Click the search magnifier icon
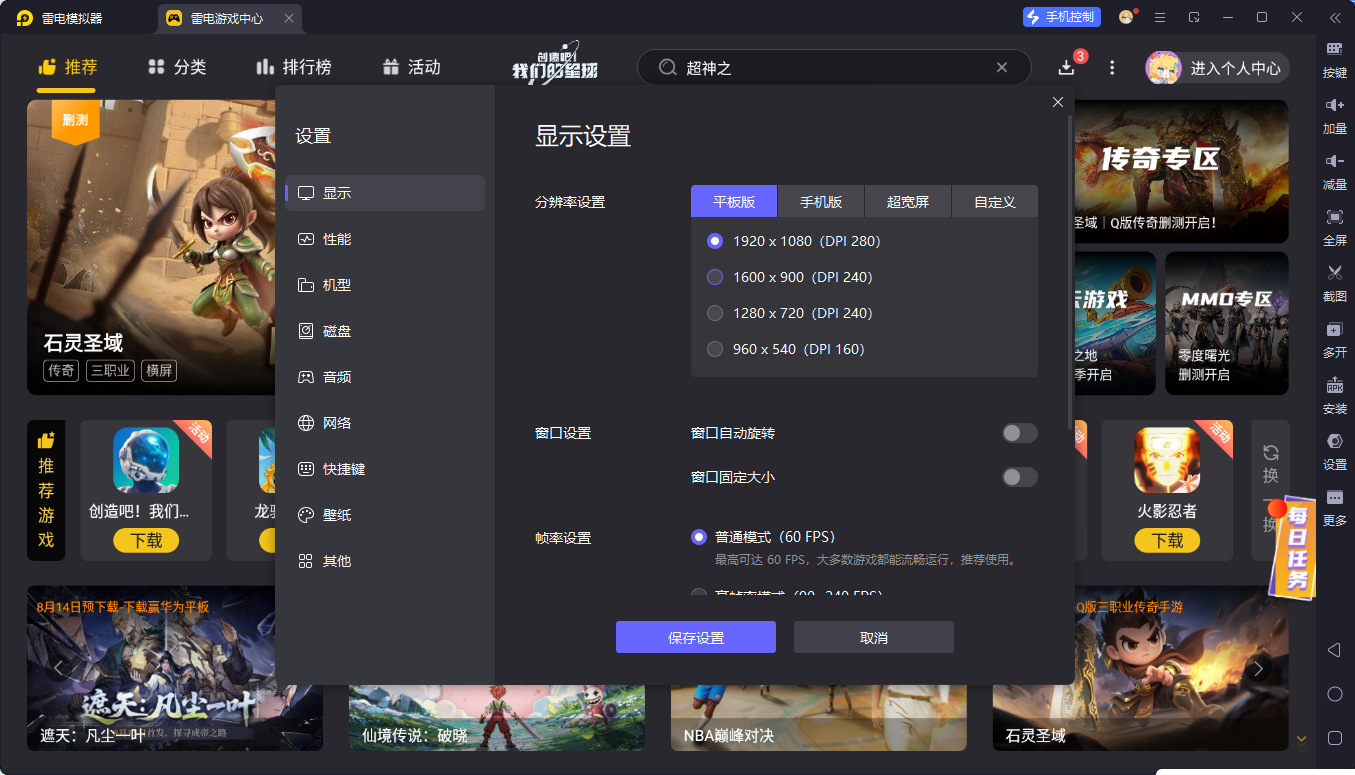 tap(667, 67)
